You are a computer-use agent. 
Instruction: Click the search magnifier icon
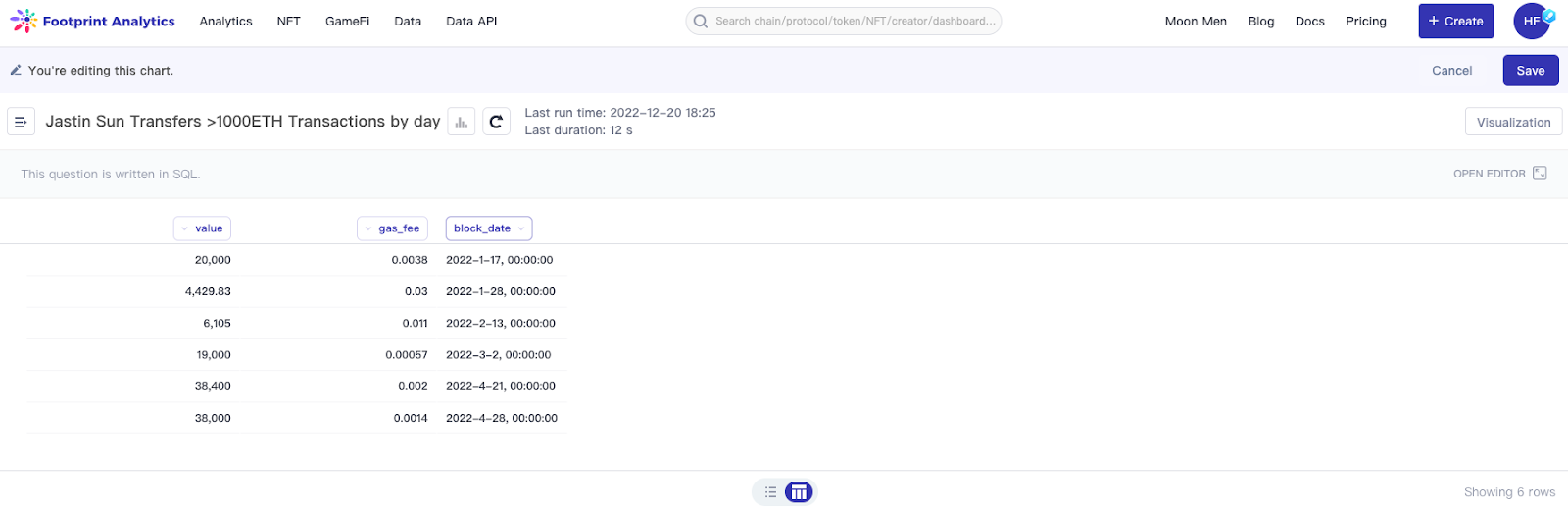point(700,22)
